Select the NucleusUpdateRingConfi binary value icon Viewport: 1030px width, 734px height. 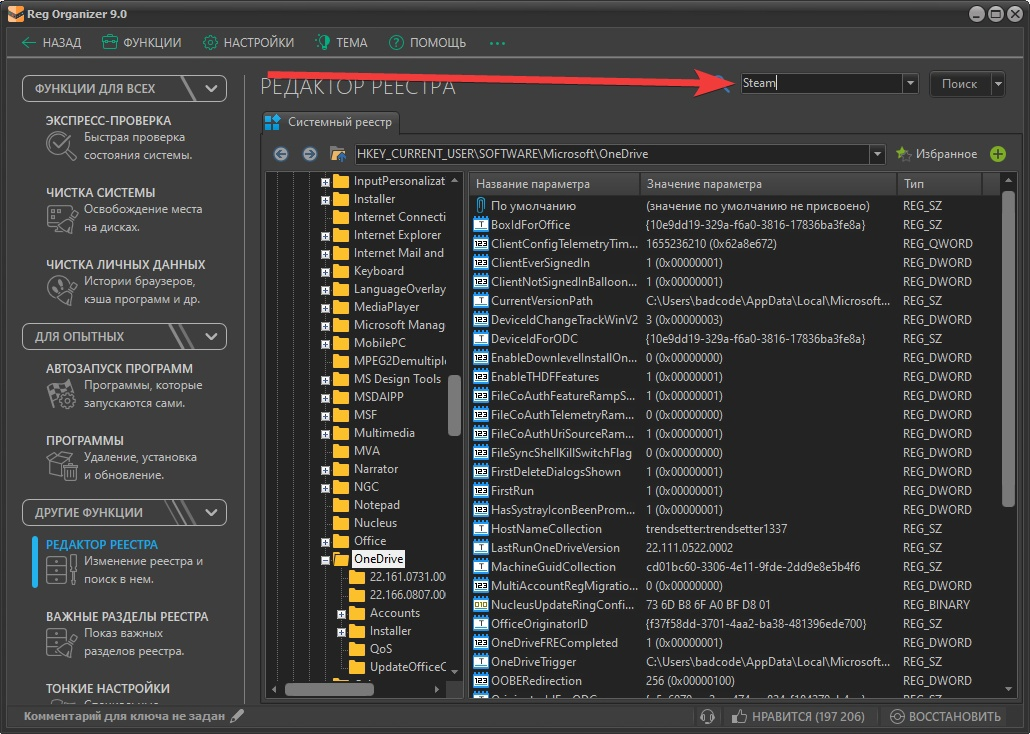point(481,605)
